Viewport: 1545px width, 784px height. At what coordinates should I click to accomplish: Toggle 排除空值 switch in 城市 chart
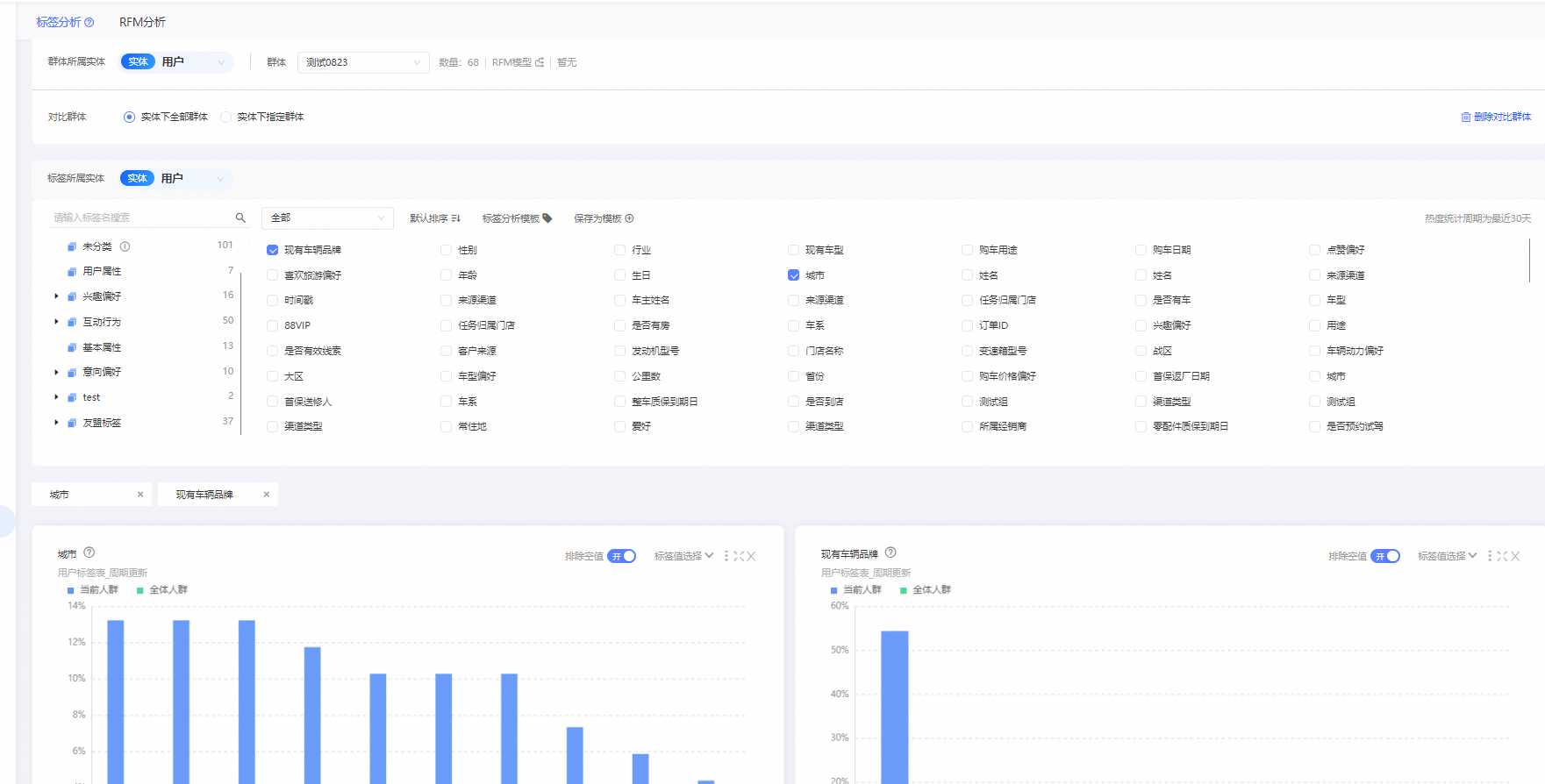click(621, 556)
